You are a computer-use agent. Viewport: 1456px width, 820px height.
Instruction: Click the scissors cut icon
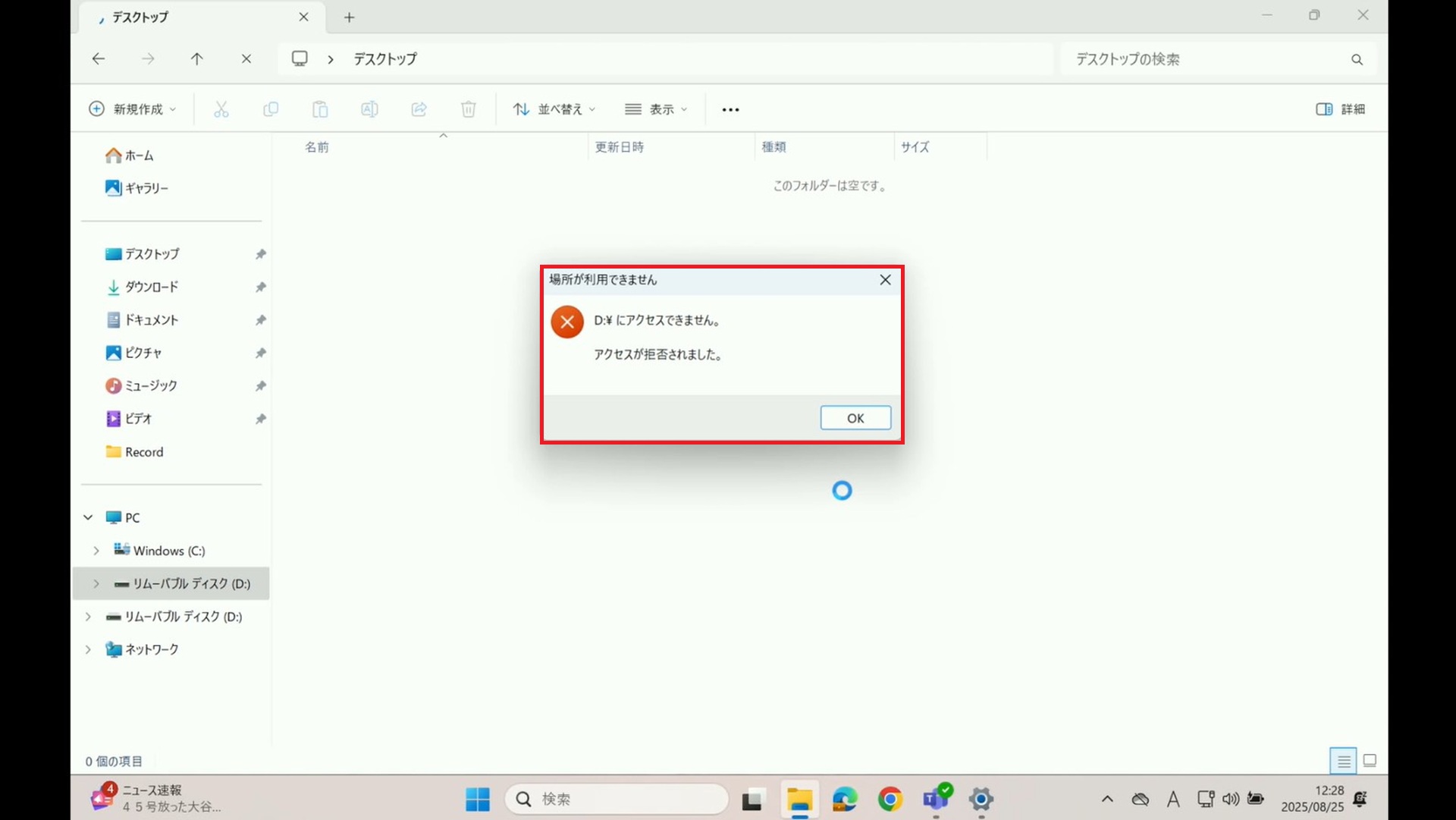tap(221, 109)
